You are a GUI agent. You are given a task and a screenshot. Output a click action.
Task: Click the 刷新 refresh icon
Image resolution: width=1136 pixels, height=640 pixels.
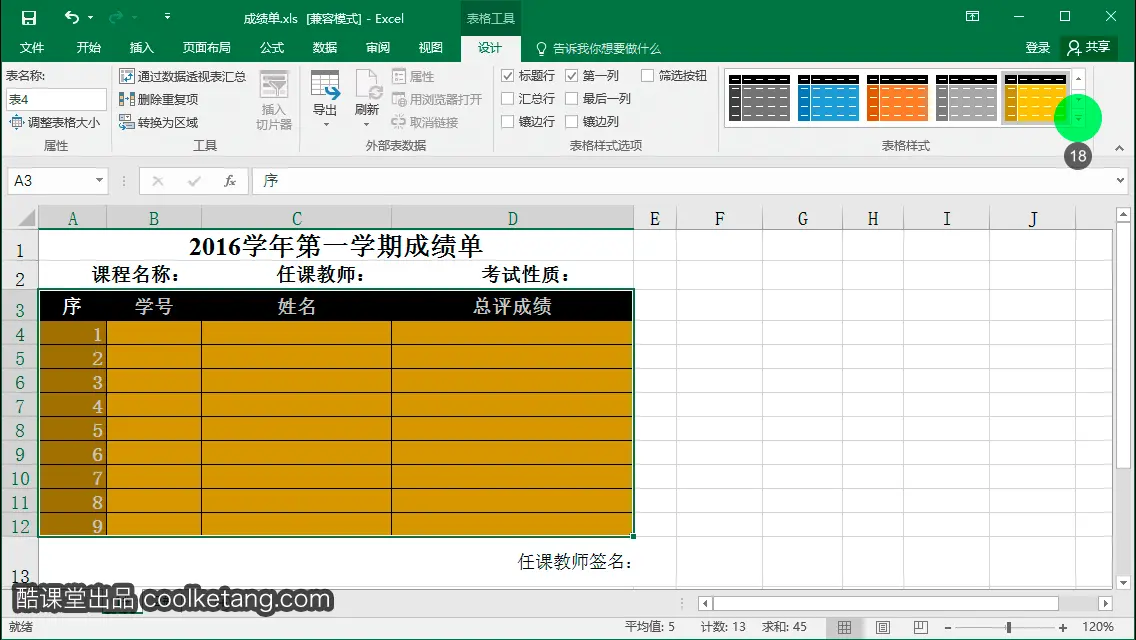pos(367,87)
